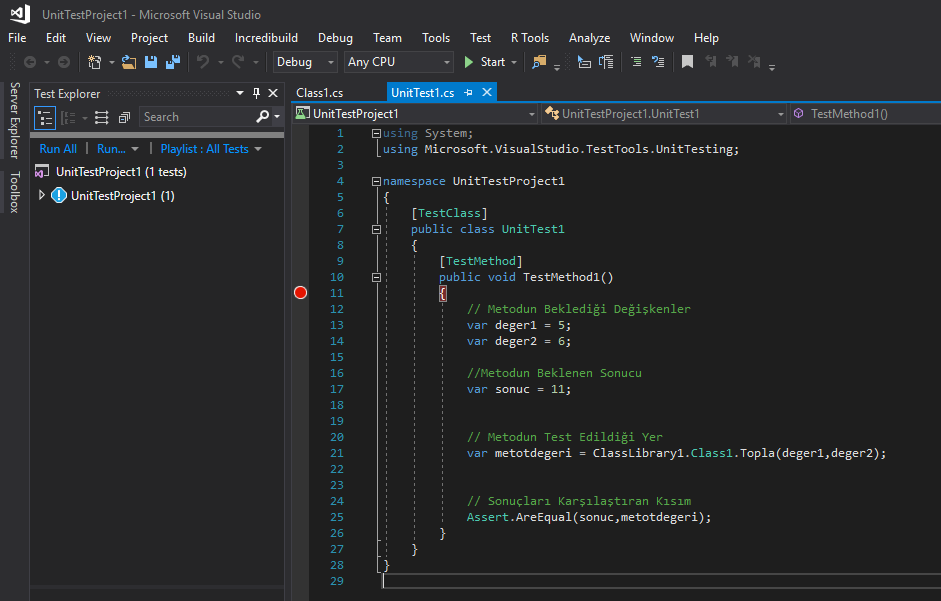Open Find in Files from the toolbar
941x601 pixels.
(x=539, y=62)
